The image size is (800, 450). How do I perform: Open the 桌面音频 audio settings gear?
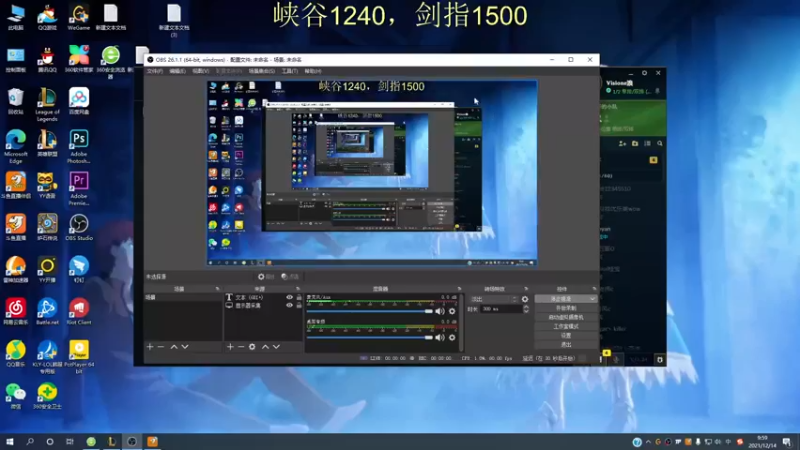(452, 337)
